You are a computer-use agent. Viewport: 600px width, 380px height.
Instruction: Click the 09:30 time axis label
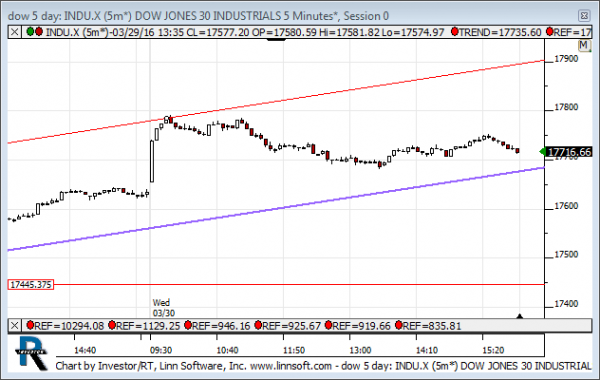click(161, 350)
